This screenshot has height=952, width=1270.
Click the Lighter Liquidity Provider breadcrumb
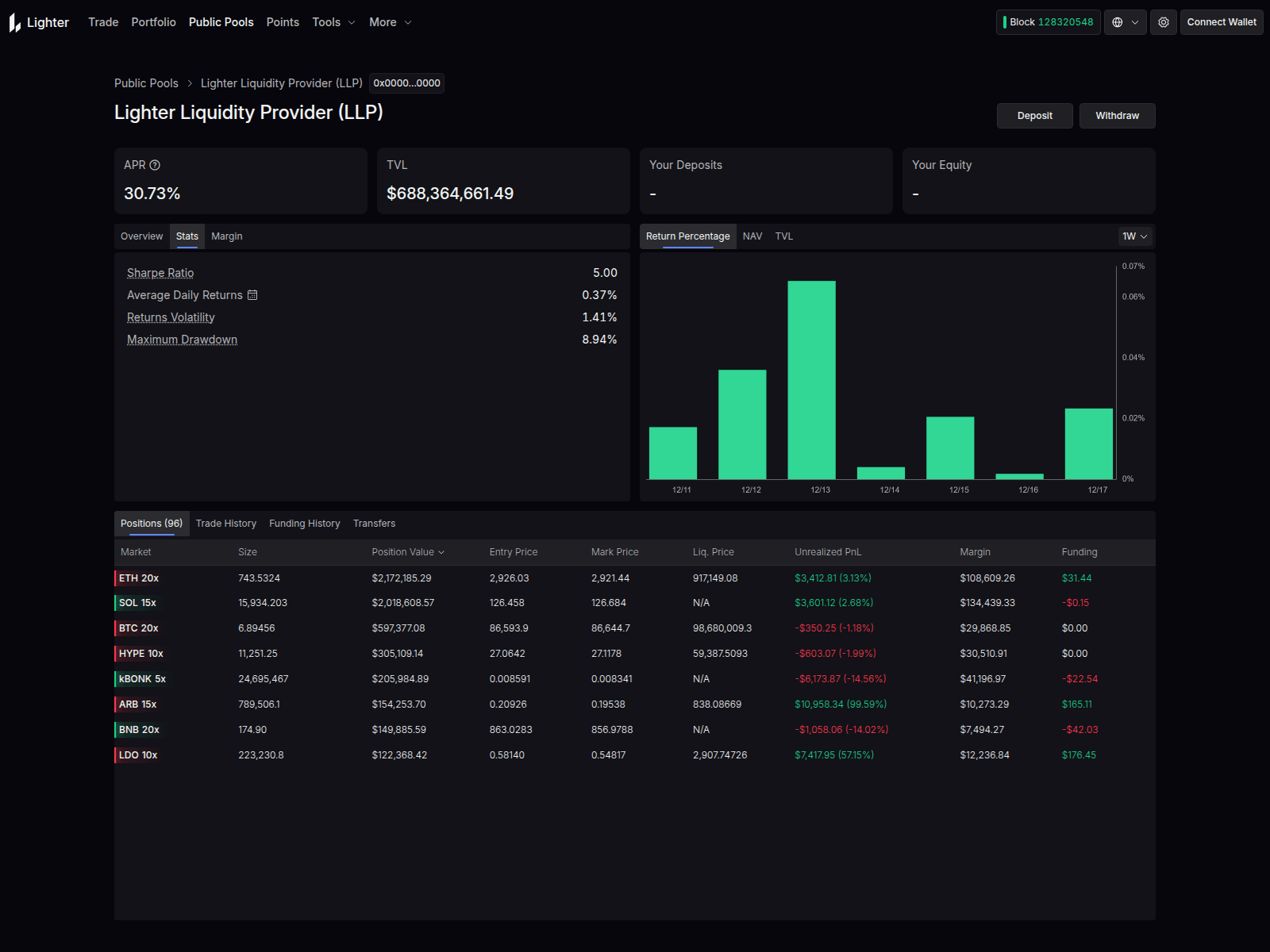[281, 83]
